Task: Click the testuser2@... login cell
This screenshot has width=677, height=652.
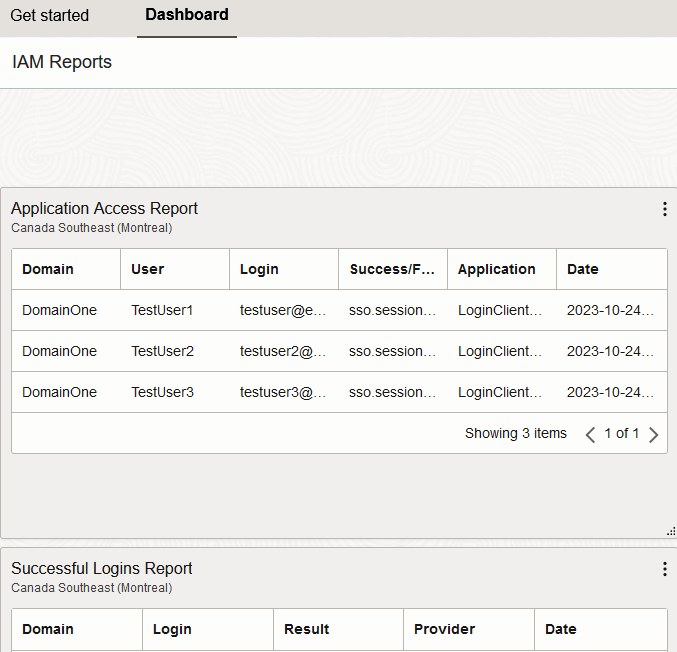Action: click(283, 351)
